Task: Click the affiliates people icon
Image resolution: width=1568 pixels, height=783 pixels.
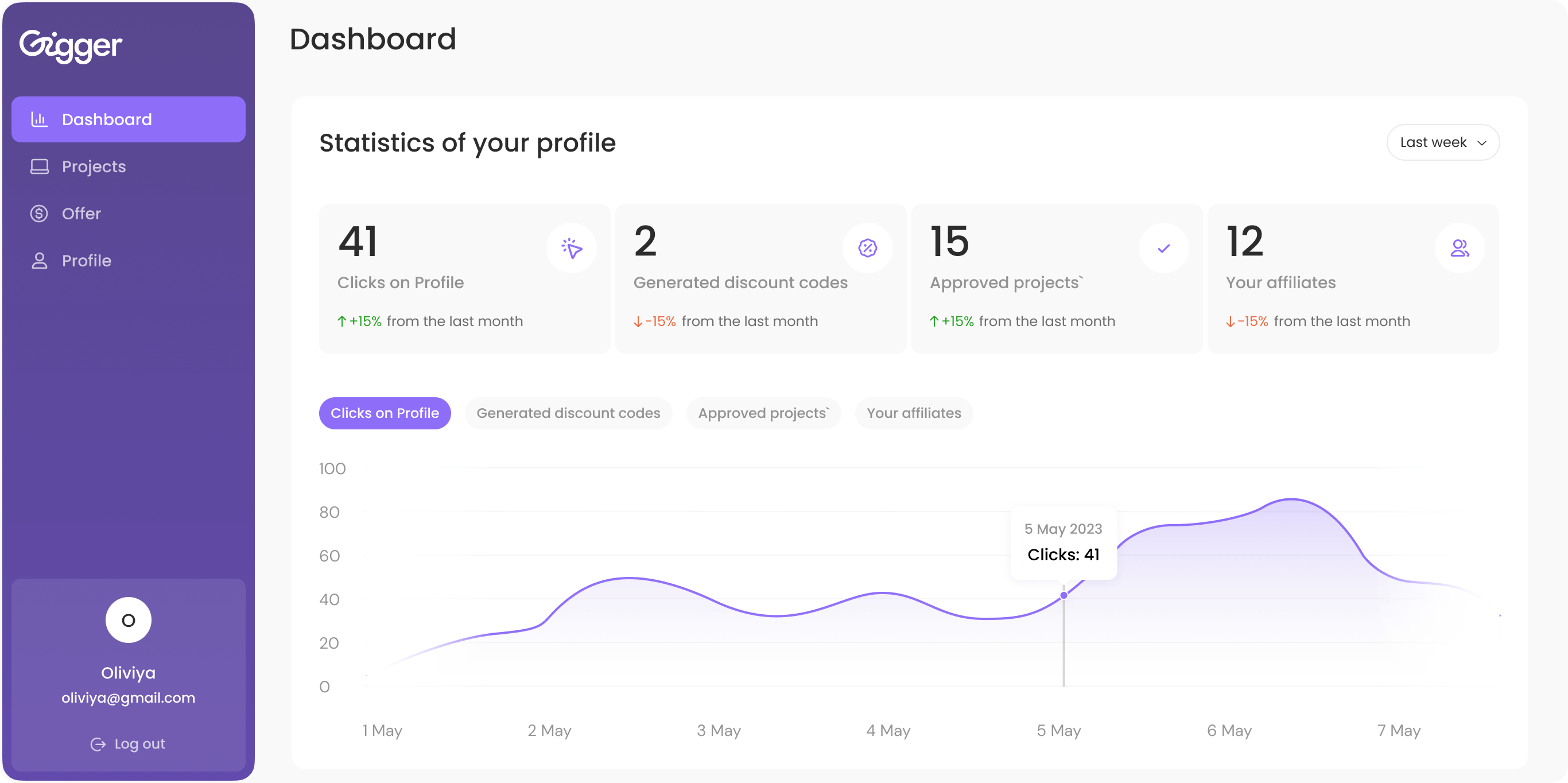Action: pyautogui.click(x=1460, y=248)
